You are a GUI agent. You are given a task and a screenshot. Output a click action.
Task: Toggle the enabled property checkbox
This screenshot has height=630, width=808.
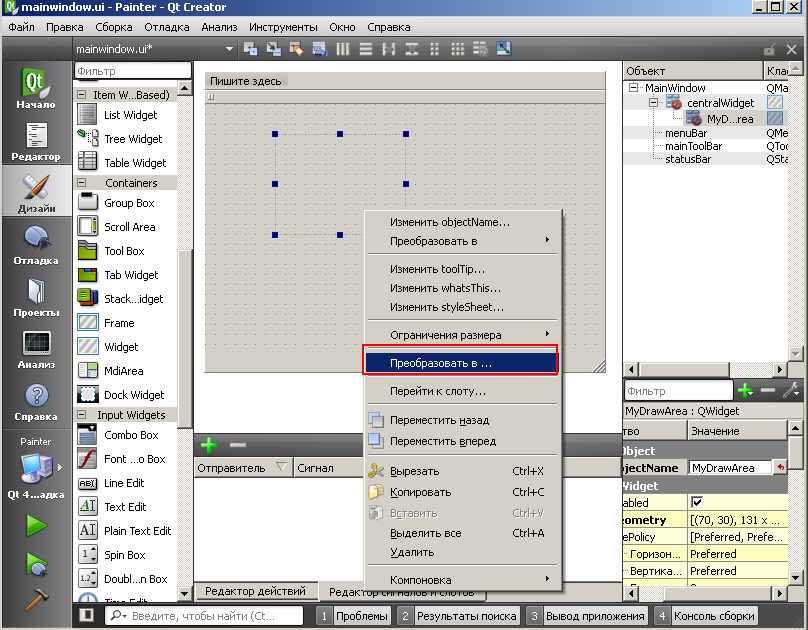[697, 502]
